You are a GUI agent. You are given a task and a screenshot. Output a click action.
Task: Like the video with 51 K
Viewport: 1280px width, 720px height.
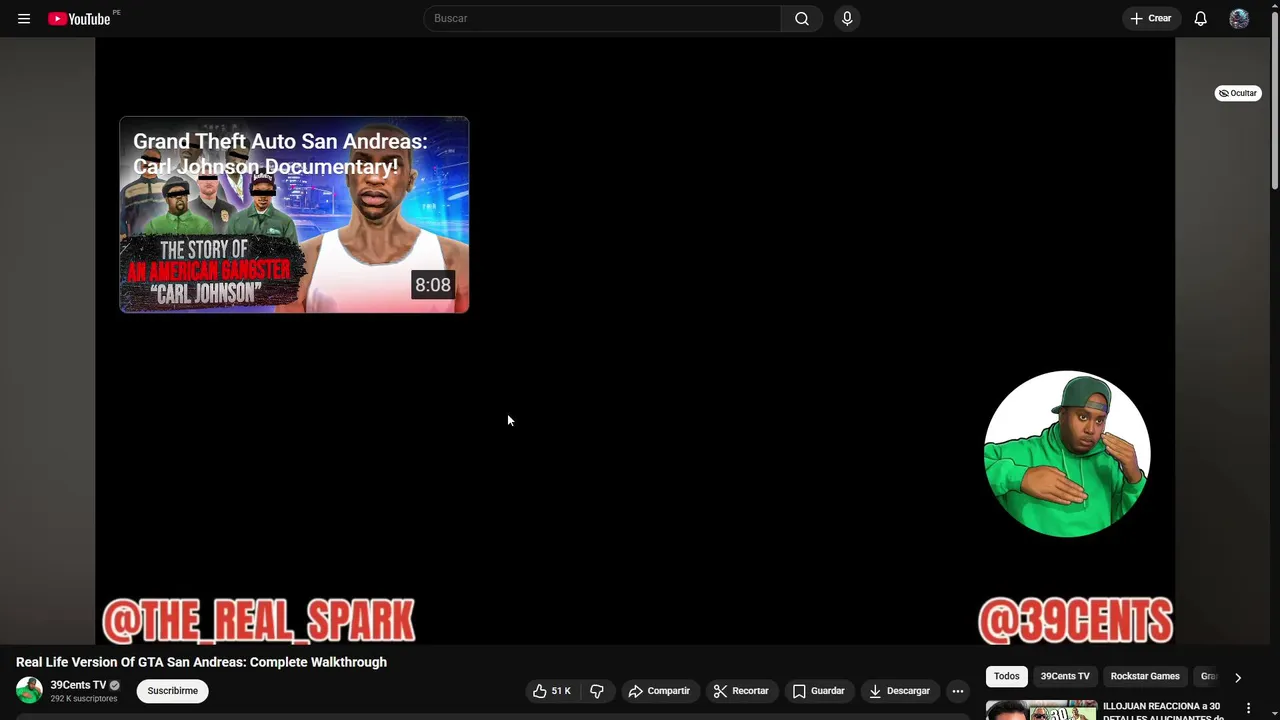tap(551, 691)
